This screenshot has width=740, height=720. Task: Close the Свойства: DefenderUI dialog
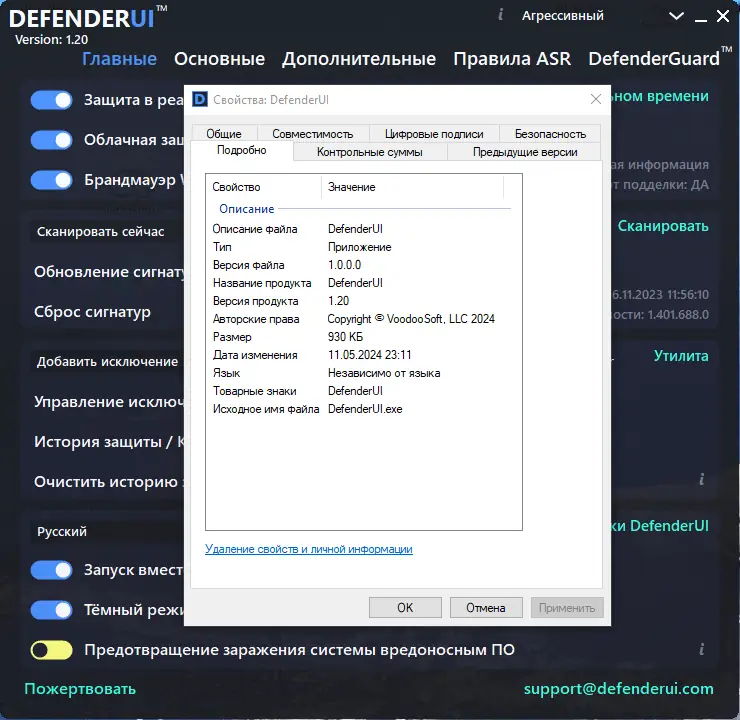click(596, 99)
